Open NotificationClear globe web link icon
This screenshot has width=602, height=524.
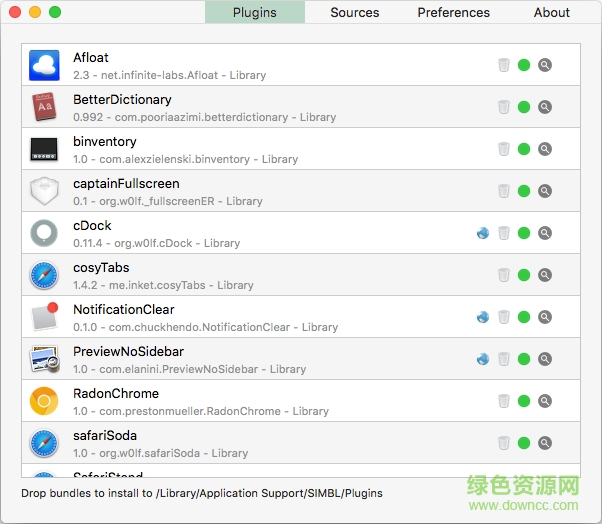(x=483, y=317)
